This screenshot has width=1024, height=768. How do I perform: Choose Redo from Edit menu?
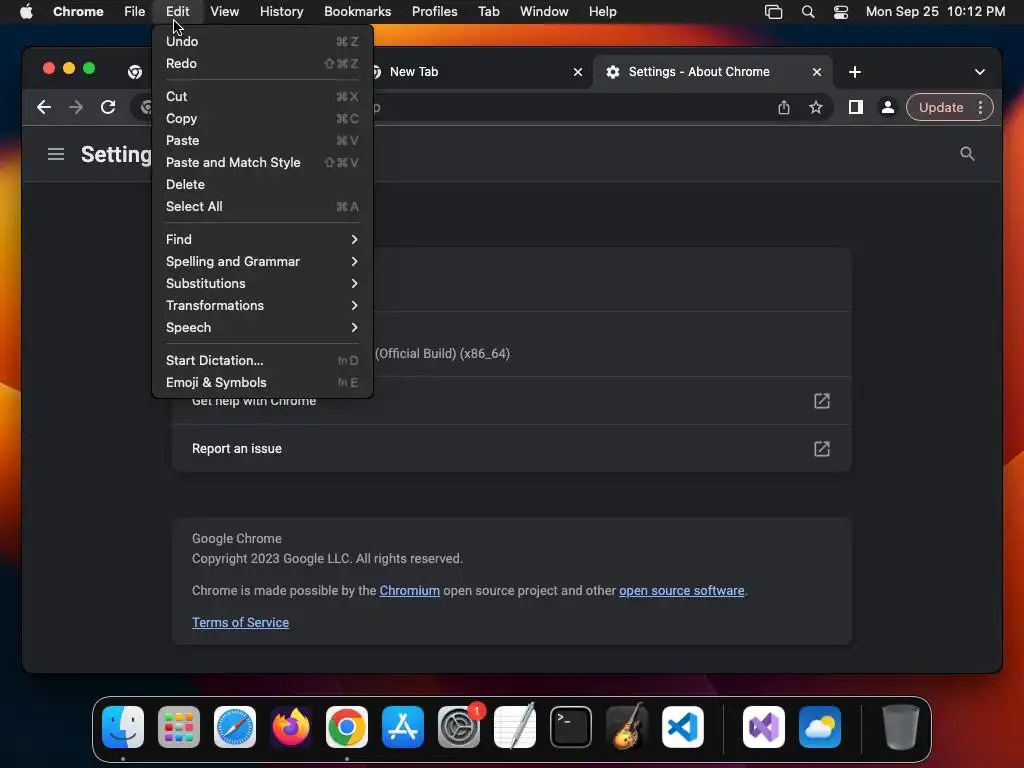(x=262, y=63)
